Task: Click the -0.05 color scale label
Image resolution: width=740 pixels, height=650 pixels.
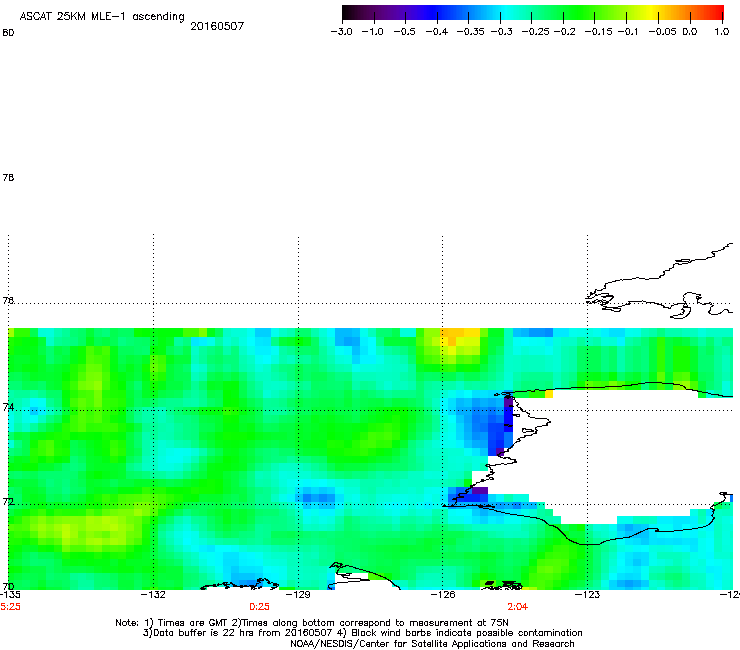Action: [662, 32]
